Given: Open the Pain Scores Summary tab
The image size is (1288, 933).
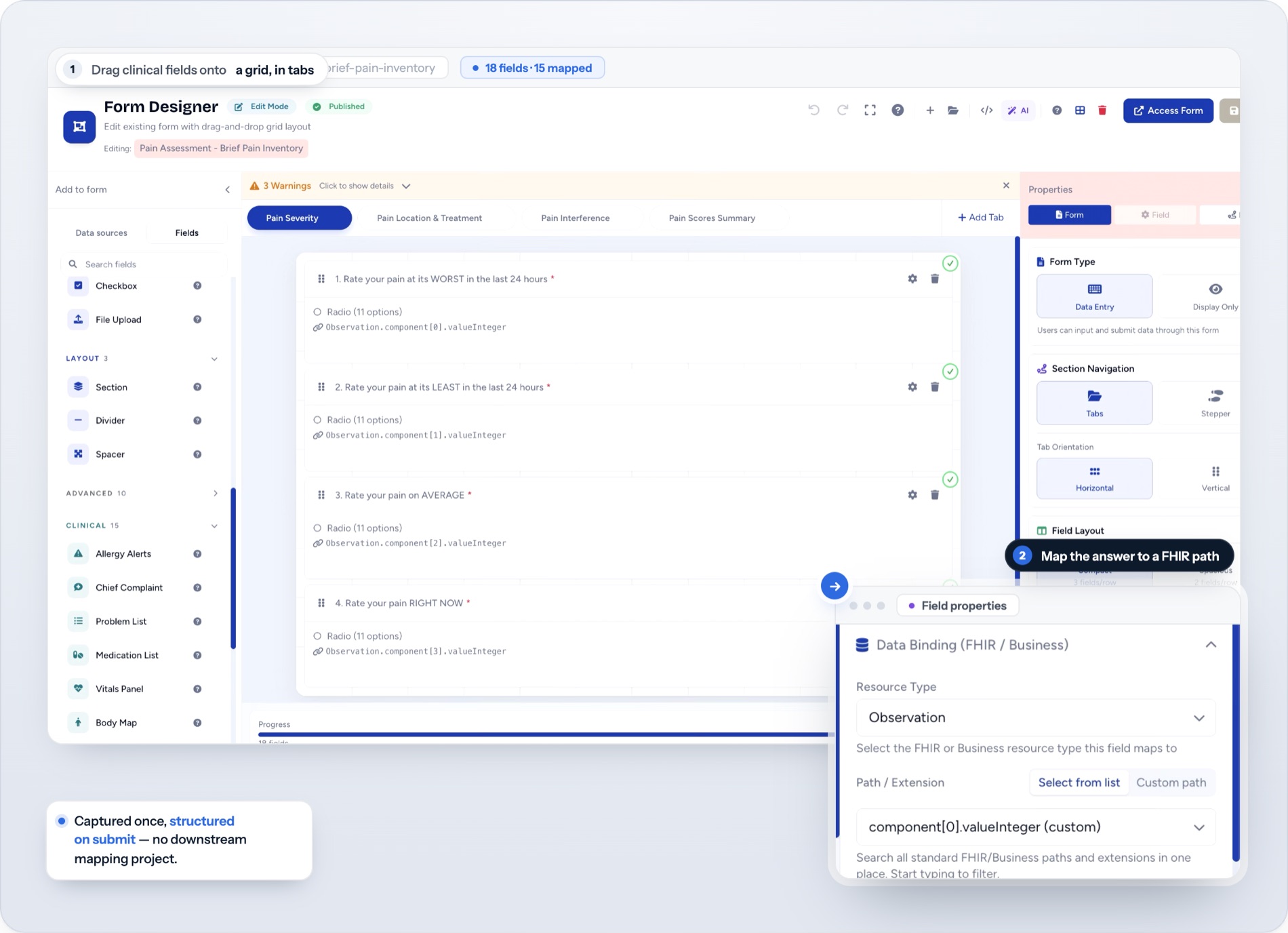Looking at the screenshot, I should click(x=712, y=218).
